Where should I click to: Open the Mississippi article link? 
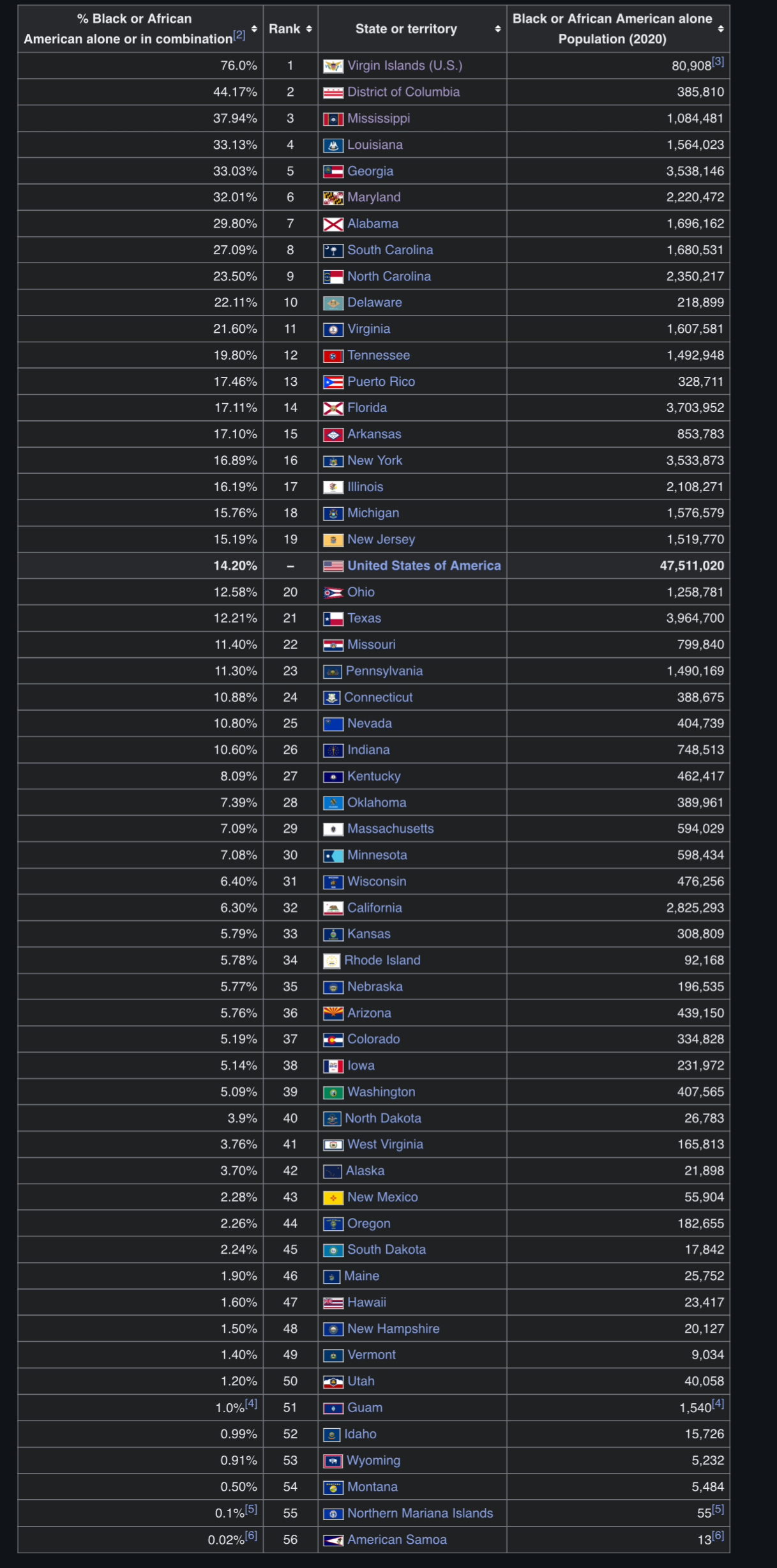[x=379, y=118]
